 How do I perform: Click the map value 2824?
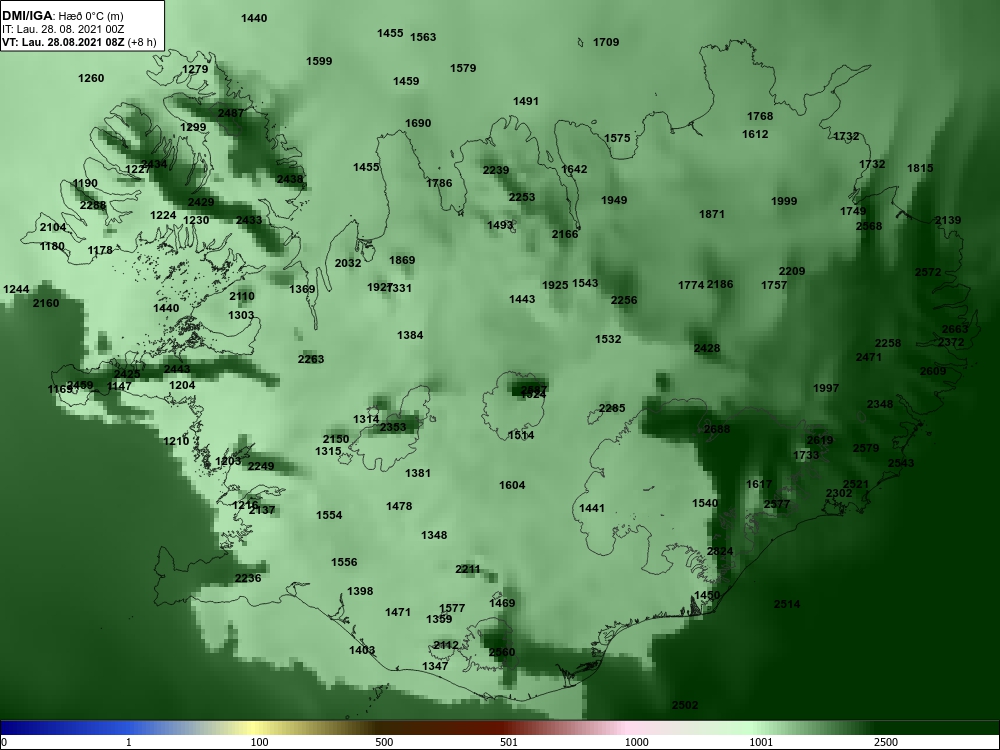720,551
